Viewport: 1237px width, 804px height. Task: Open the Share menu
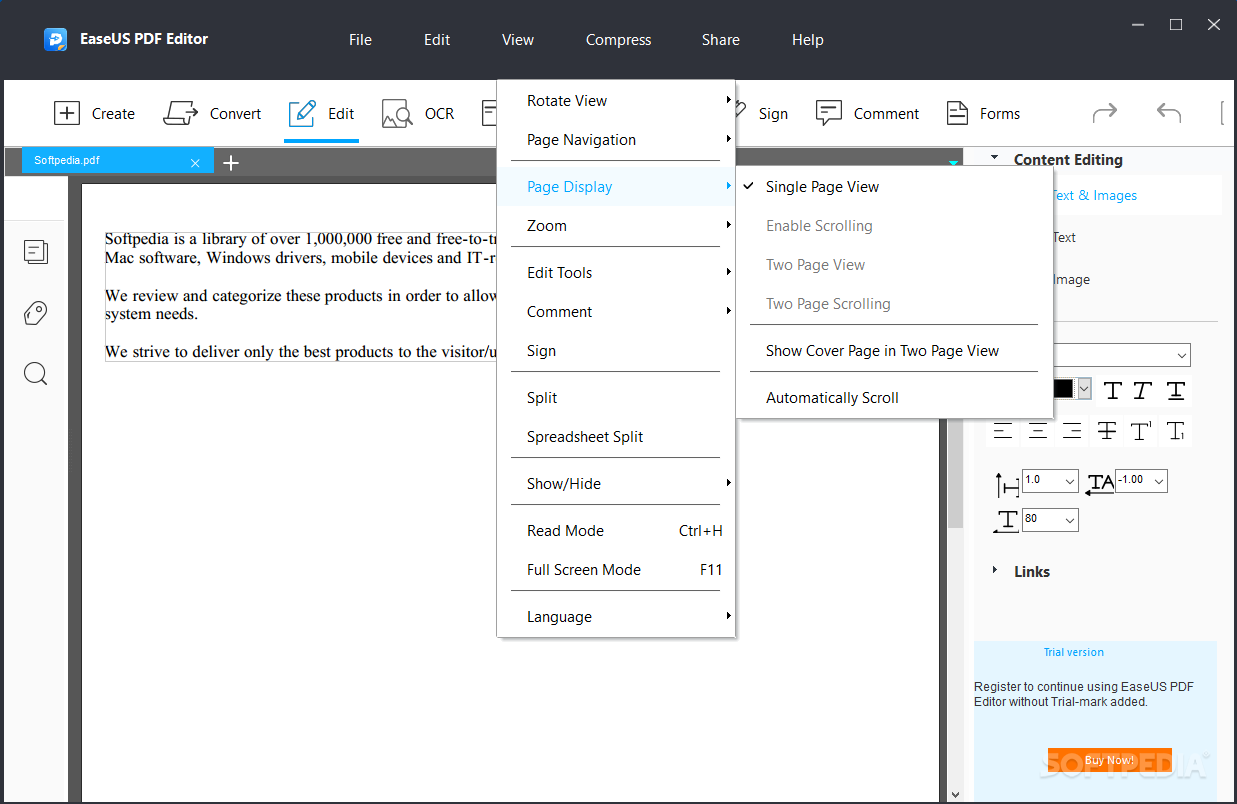coord(721,40)
